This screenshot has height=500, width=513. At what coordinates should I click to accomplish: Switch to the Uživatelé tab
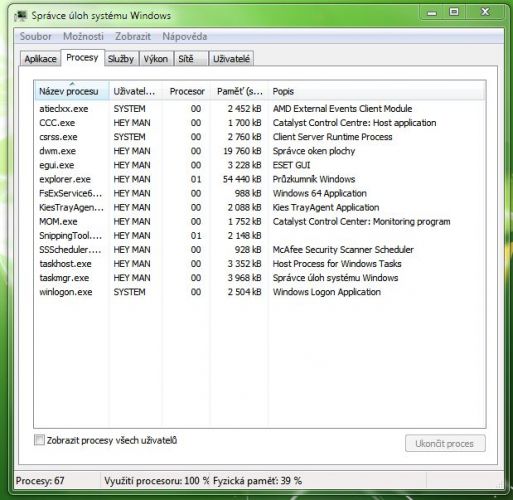point(231,59)
